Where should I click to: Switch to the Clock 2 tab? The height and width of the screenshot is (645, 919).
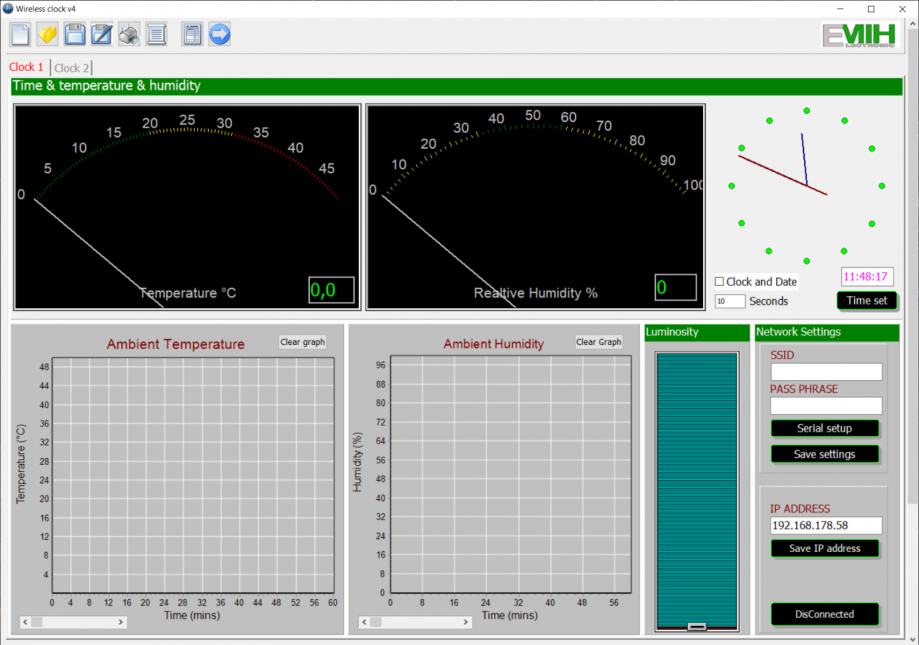click(x=71, y=68)
